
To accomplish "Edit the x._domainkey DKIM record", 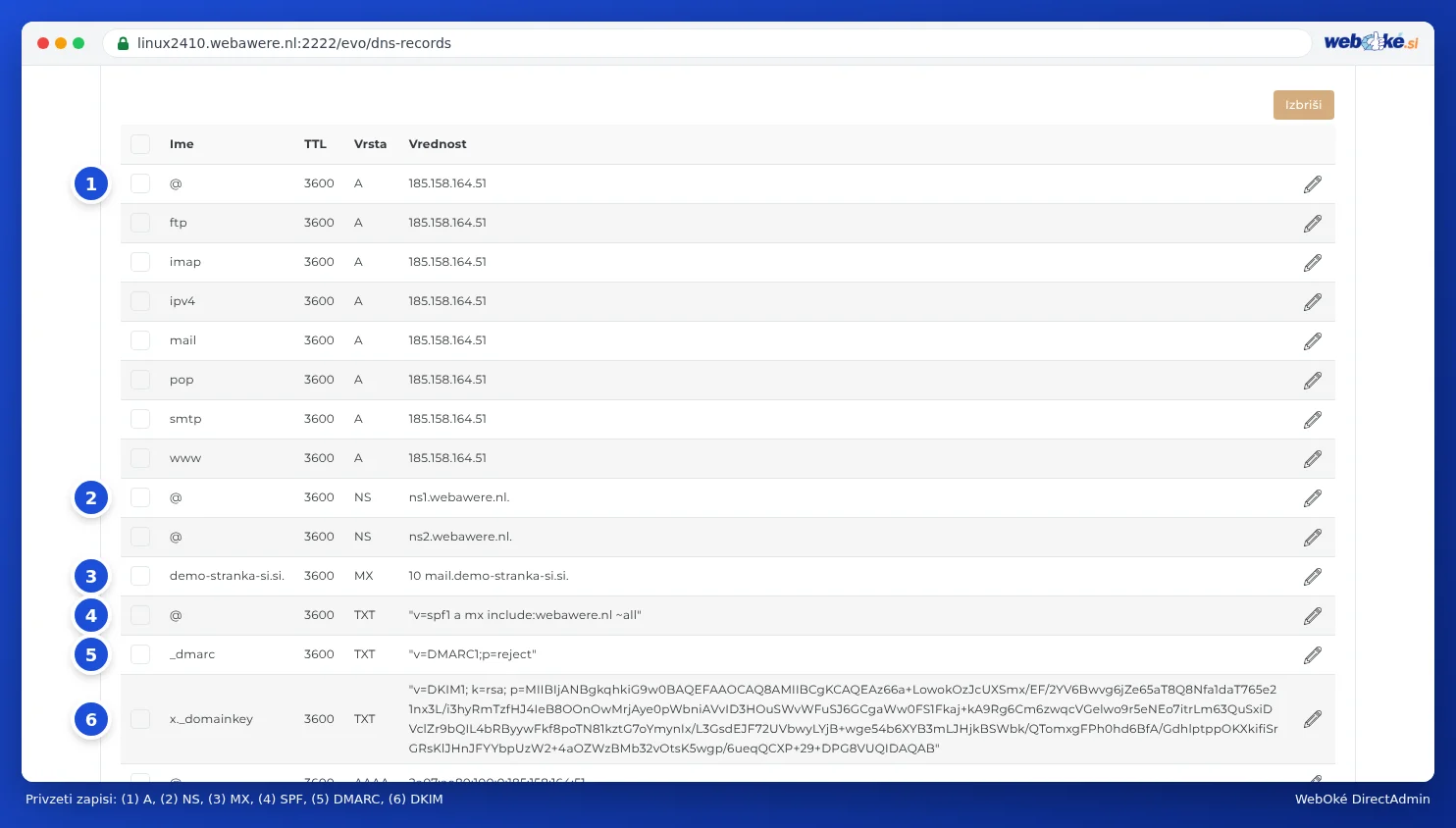I will tap(1313, 719).
